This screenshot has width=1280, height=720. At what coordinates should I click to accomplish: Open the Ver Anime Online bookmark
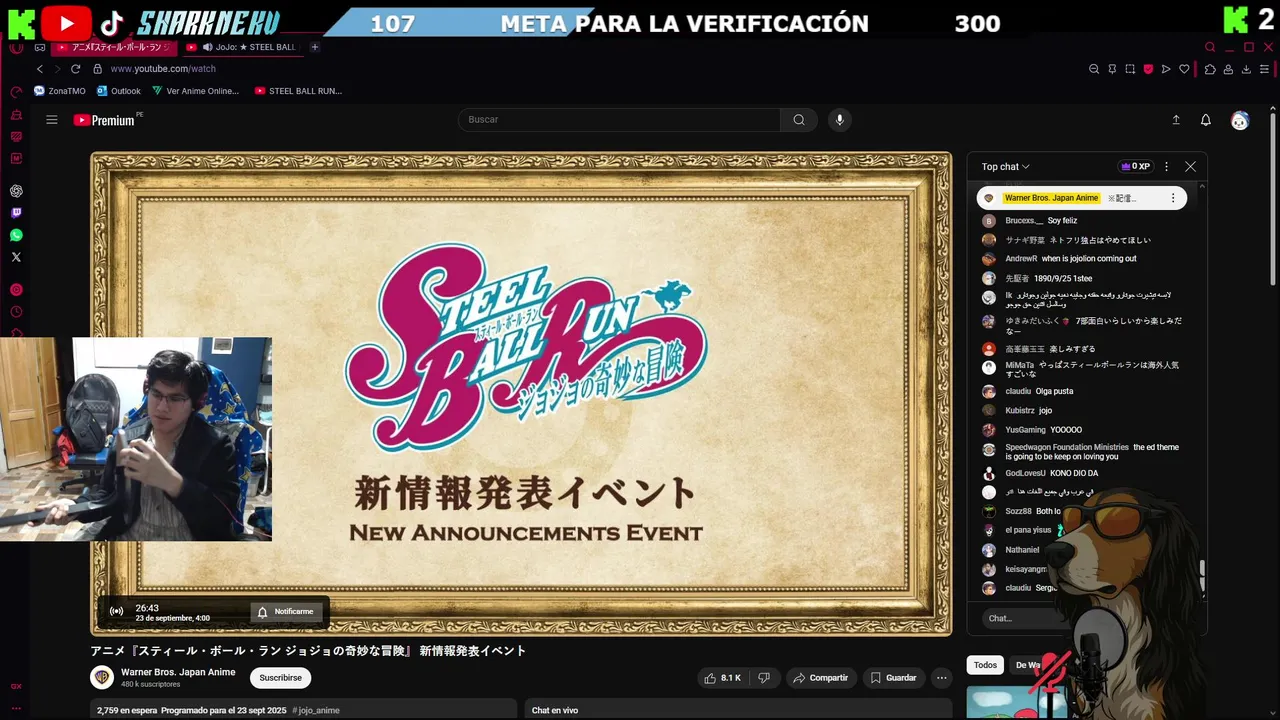click(x=196, y=91)
